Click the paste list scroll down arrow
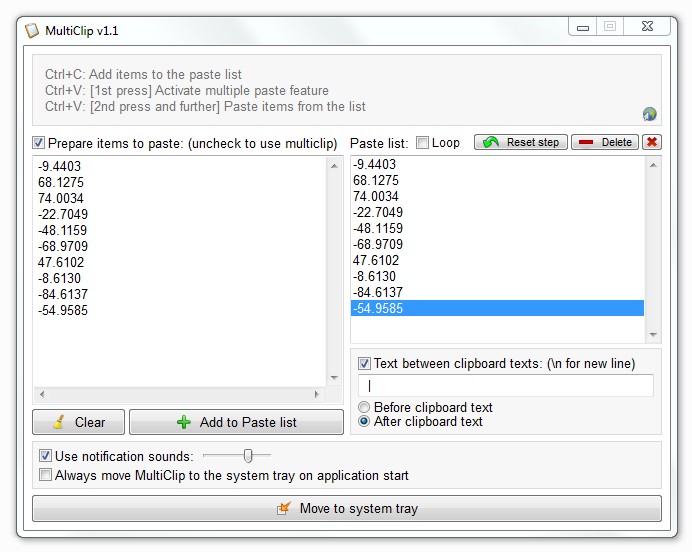The image size is (692, 552). (x=654, y=335)
